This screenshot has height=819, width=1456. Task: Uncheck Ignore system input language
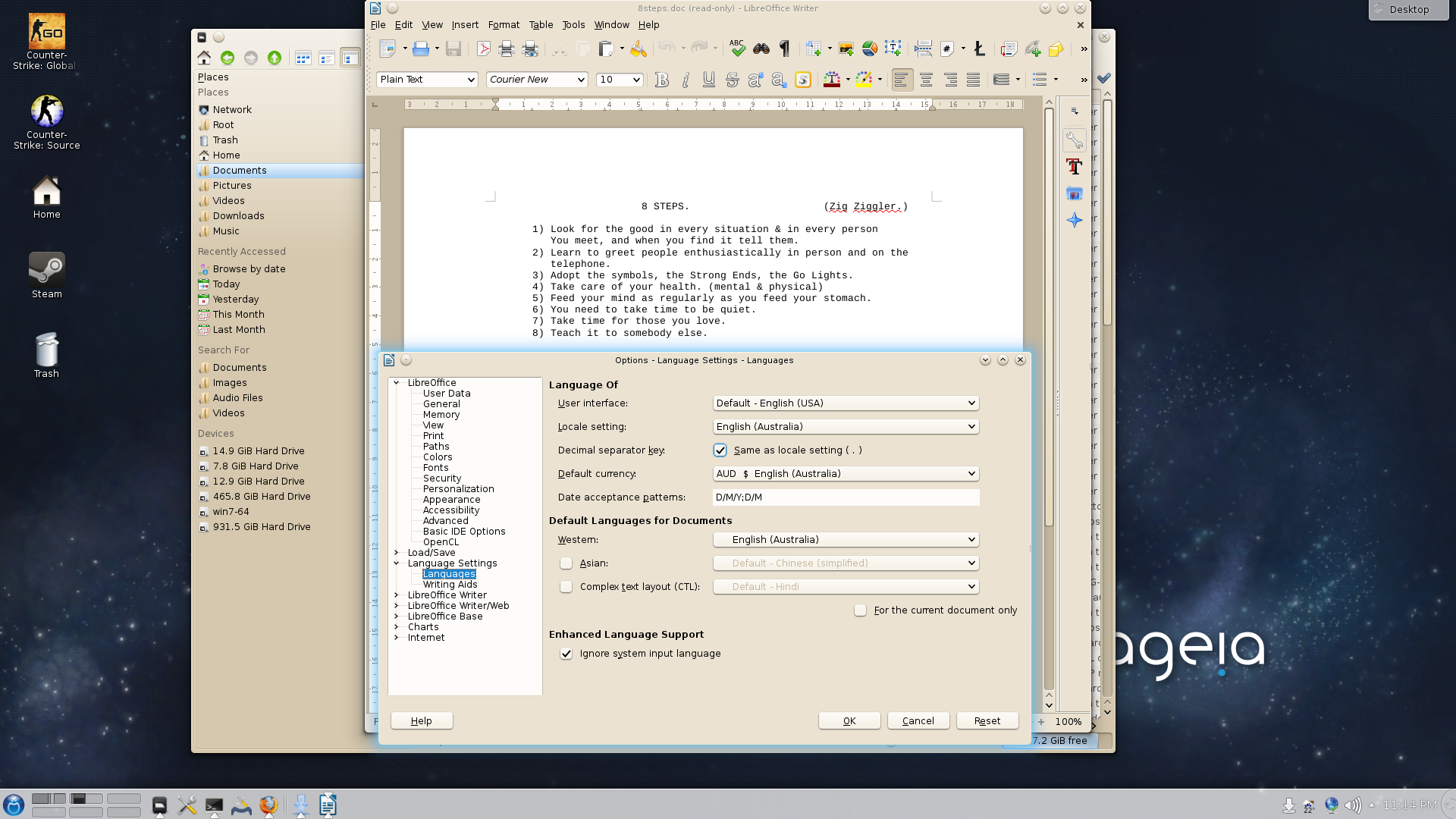click(x=566, y=654)
